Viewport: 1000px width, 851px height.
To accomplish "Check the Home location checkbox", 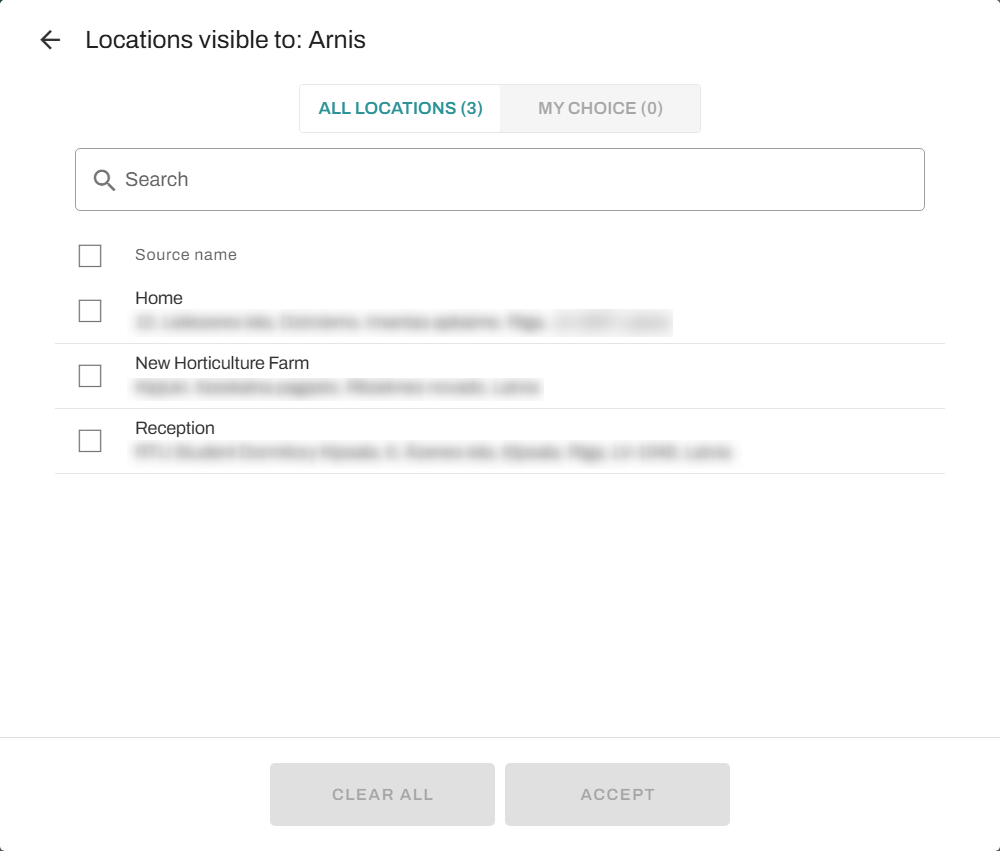I will 90,311.
